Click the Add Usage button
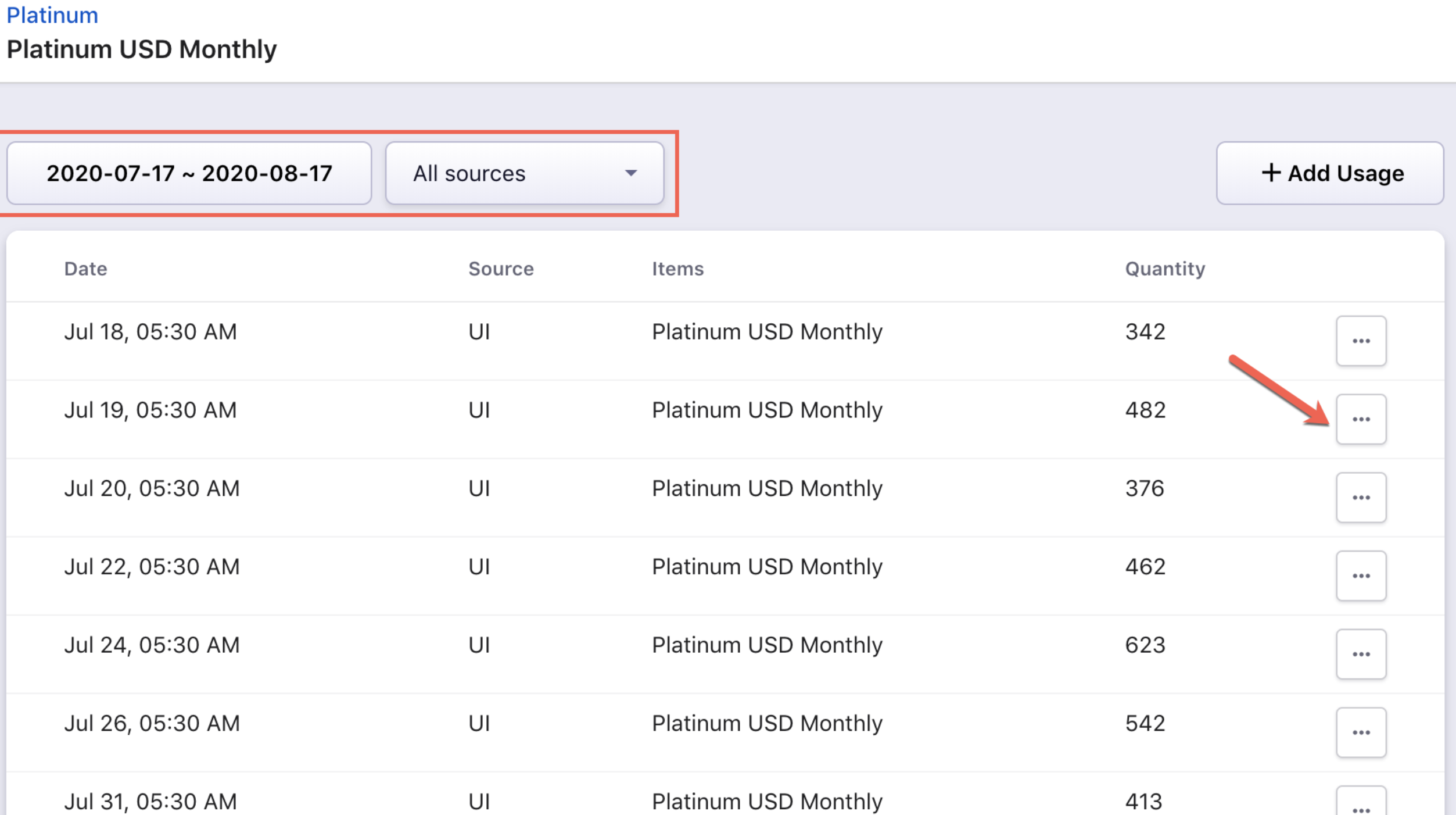The width and height of the screenshot is (1456, 815). 1330,173
